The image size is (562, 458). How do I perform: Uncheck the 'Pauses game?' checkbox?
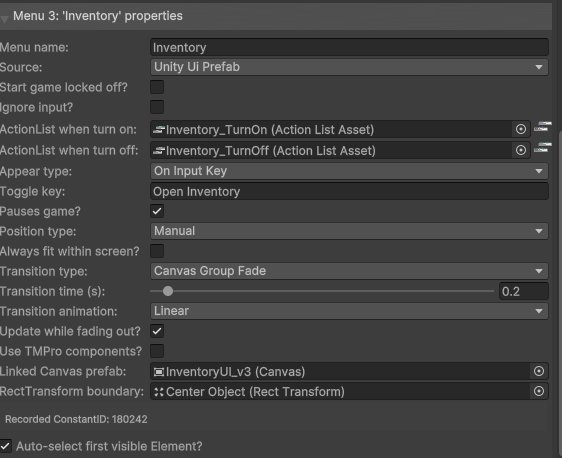157,211
